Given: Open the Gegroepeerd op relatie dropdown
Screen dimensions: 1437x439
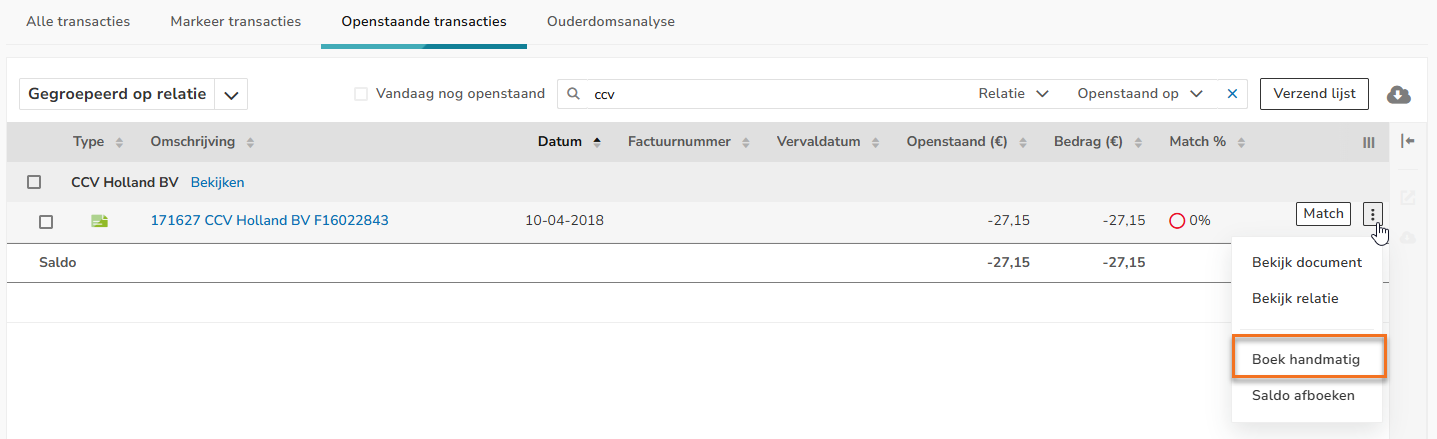Looking at the screenshot, I should tap(133, 94).
